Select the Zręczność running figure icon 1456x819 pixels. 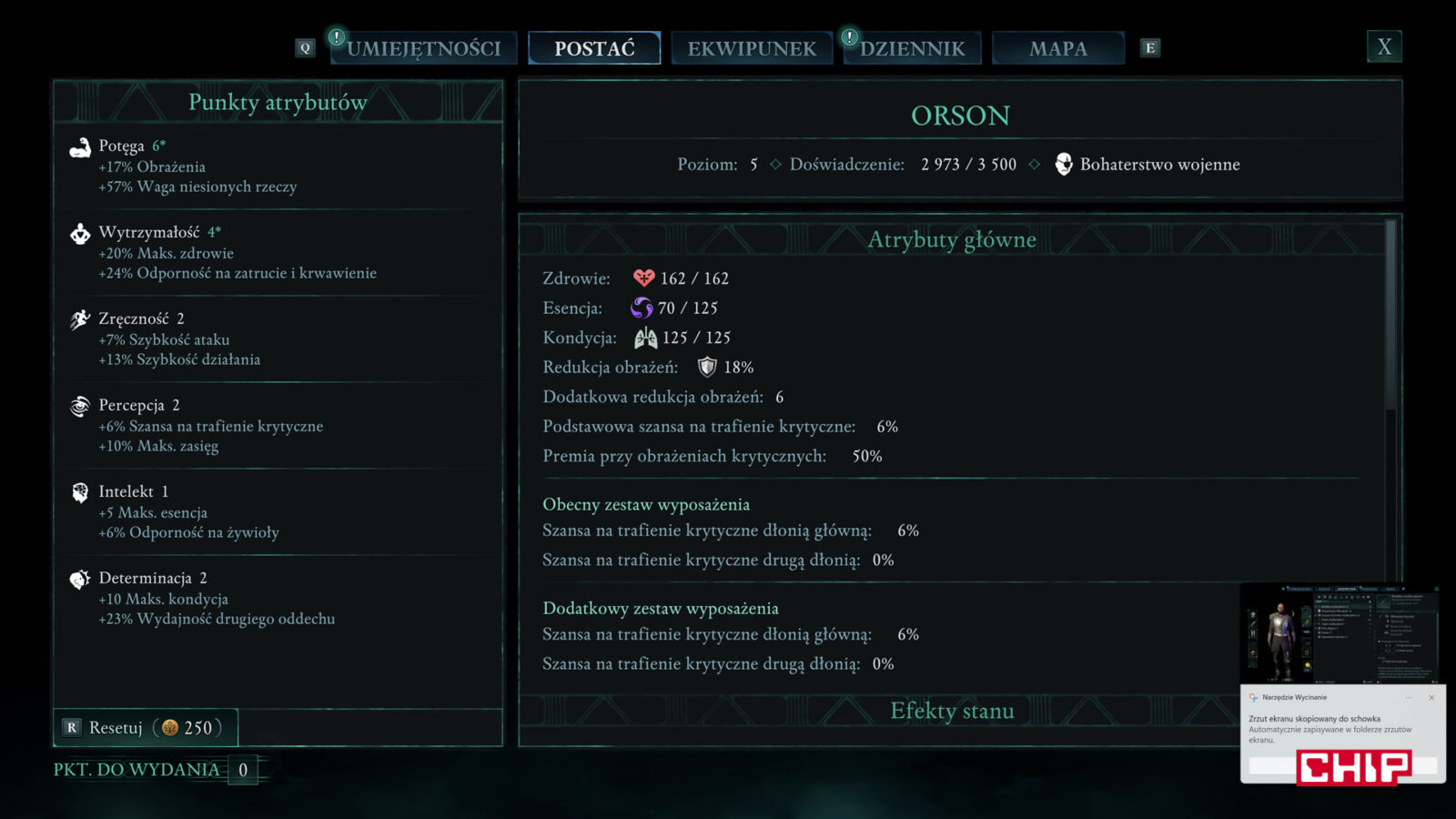pos(80,319)
